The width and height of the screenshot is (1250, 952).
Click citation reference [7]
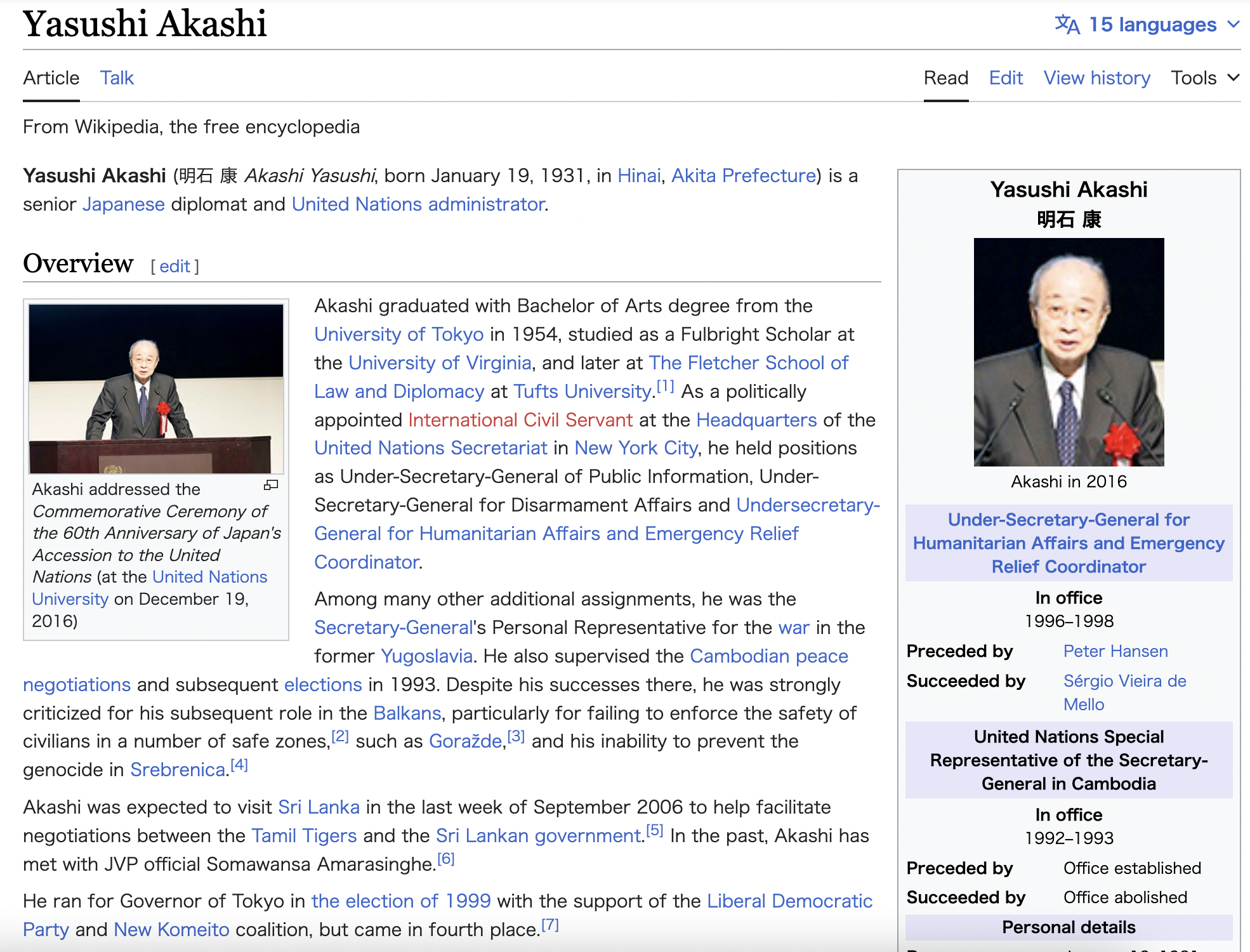pyautogui.click(x=550, y=925)
